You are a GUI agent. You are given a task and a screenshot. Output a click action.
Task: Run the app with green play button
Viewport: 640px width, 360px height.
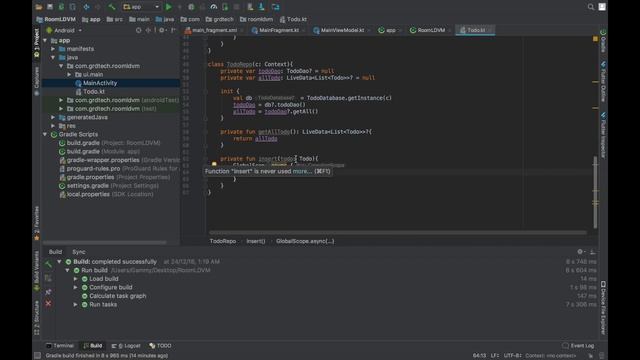(x=169, y=7)
